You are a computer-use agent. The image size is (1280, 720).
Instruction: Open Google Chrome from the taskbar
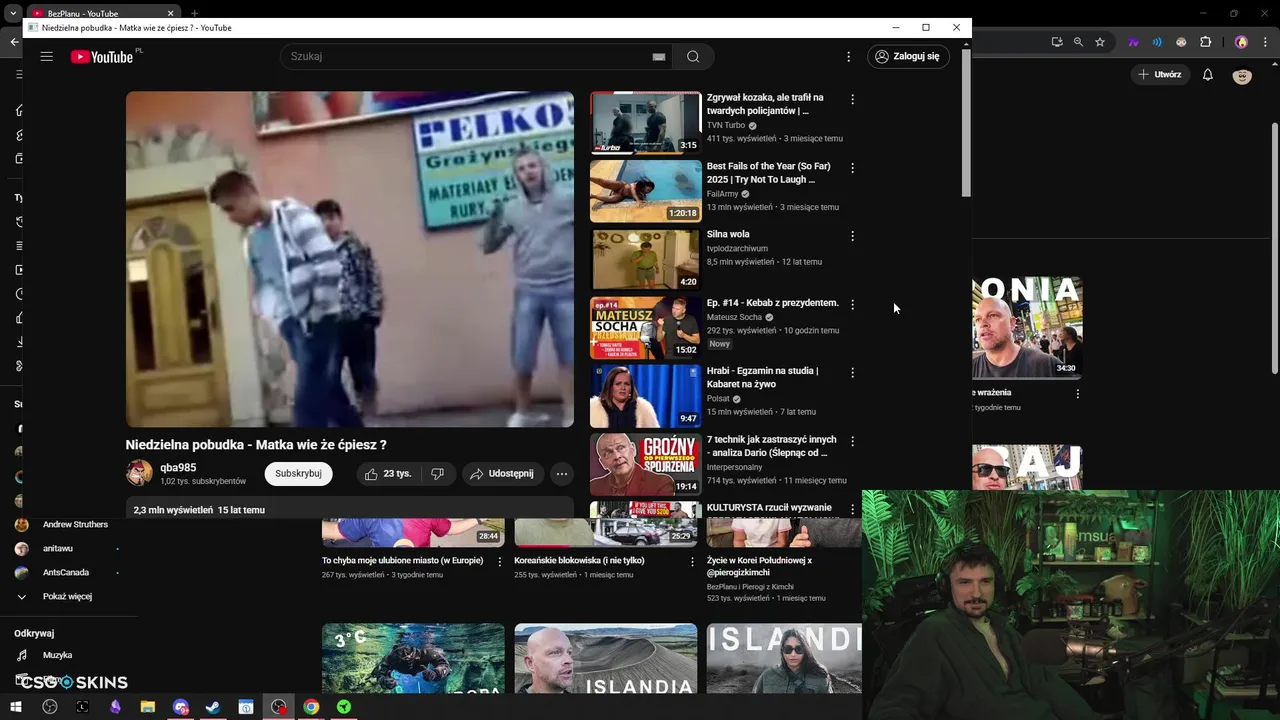coord(311,707)
